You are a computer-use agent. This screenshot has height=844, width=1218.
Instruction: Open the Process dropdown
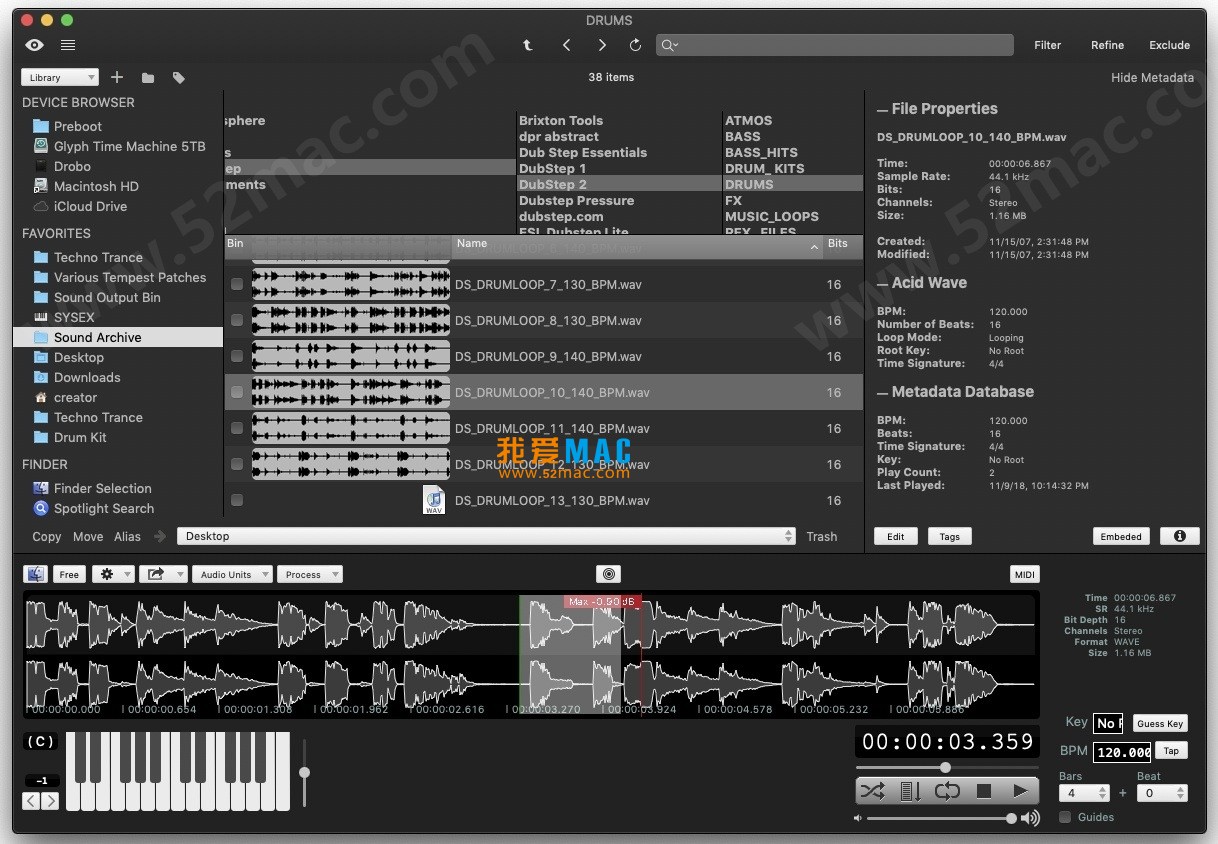pos(310,574)
